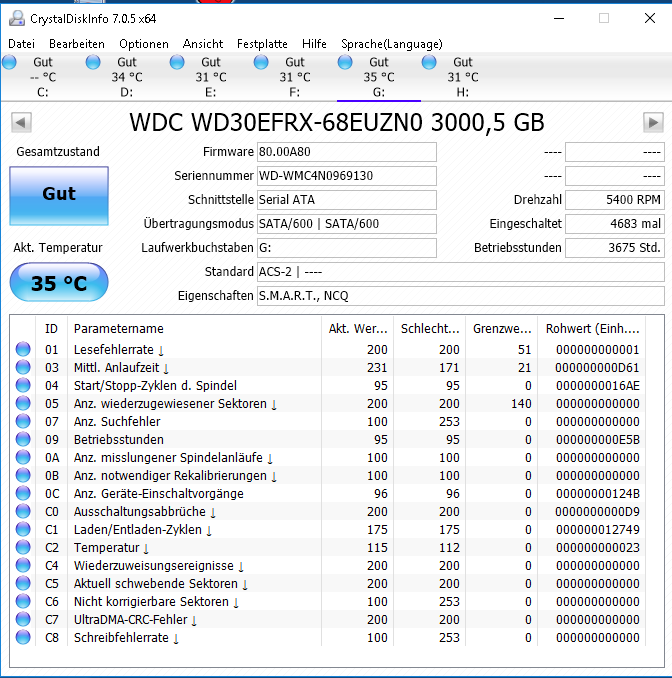Click the blue Gut health status button
The height and width of the screenshot is (678, 672).
click(x=58, y=195)
